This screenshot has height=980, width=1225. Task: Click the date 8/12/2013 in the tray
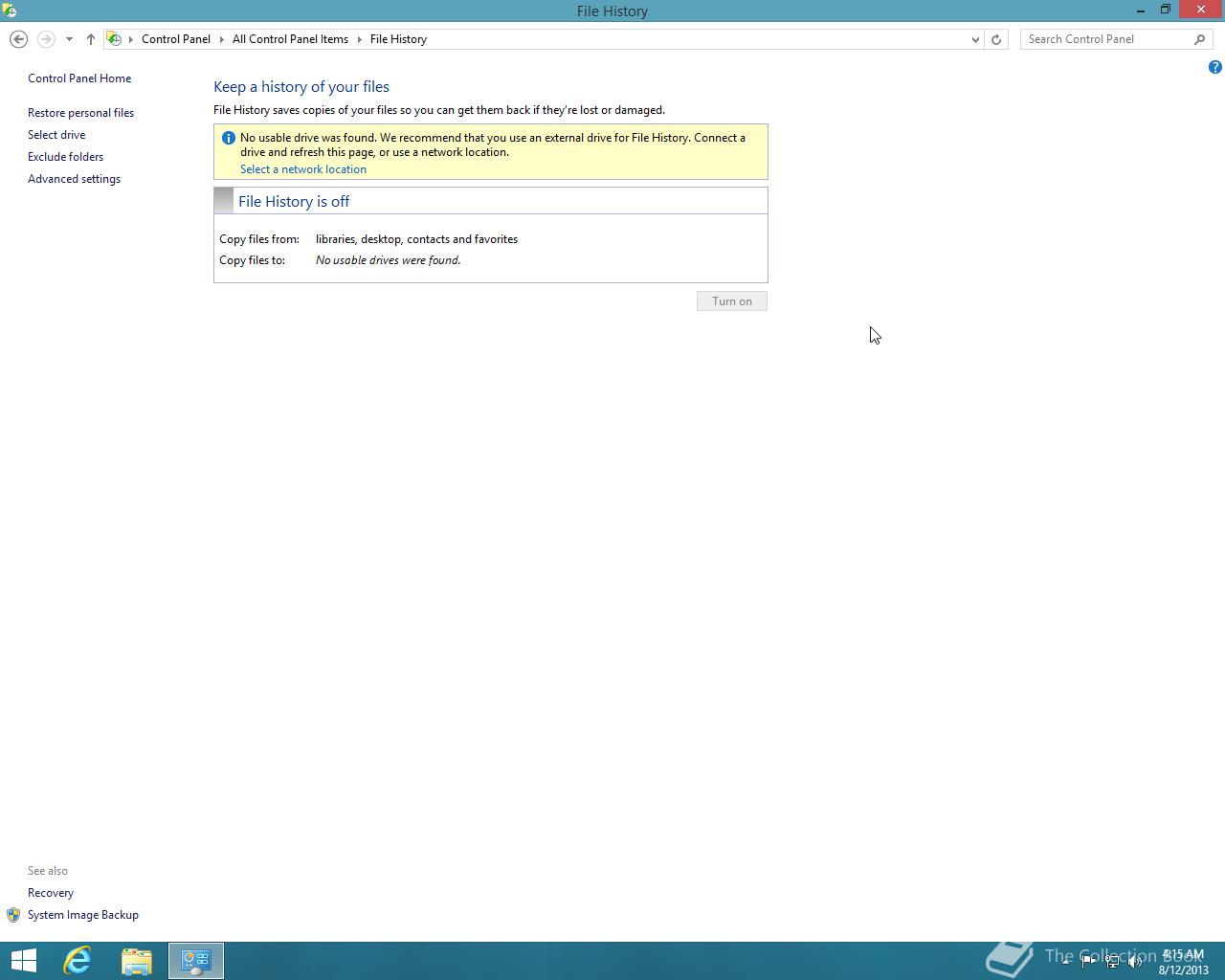1184,969
